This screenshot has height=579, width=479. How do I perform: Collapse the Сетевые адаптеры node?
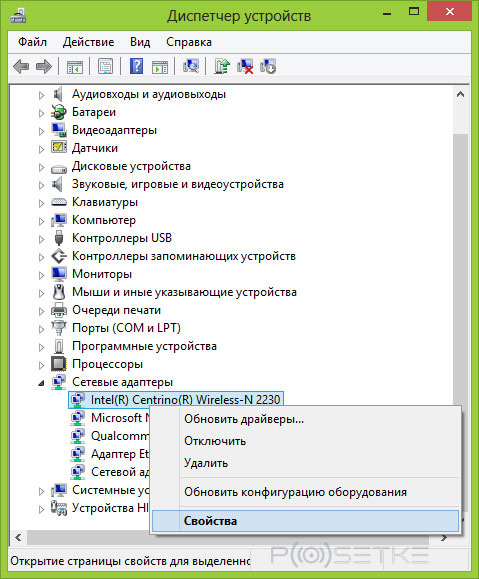coord(41,383)
